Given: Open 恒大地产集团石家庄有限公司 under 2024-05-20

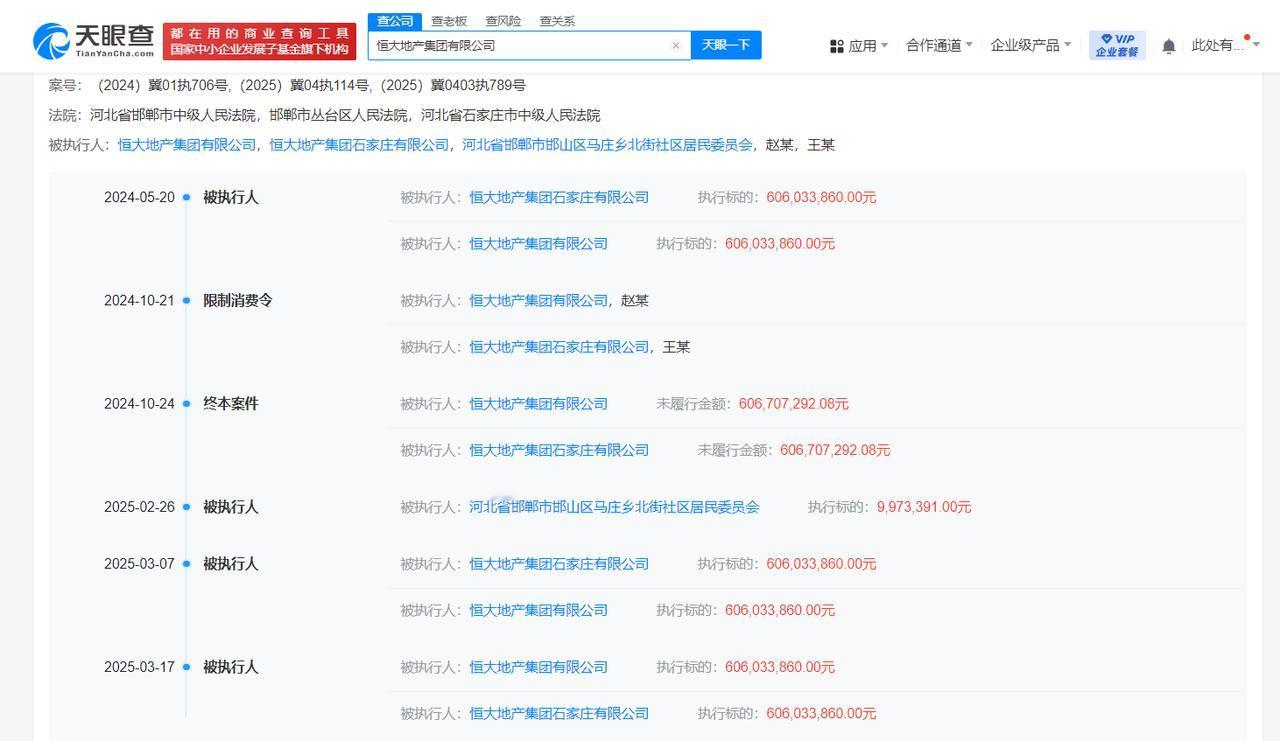Looking at the screenshot, I should coord(559,198).
